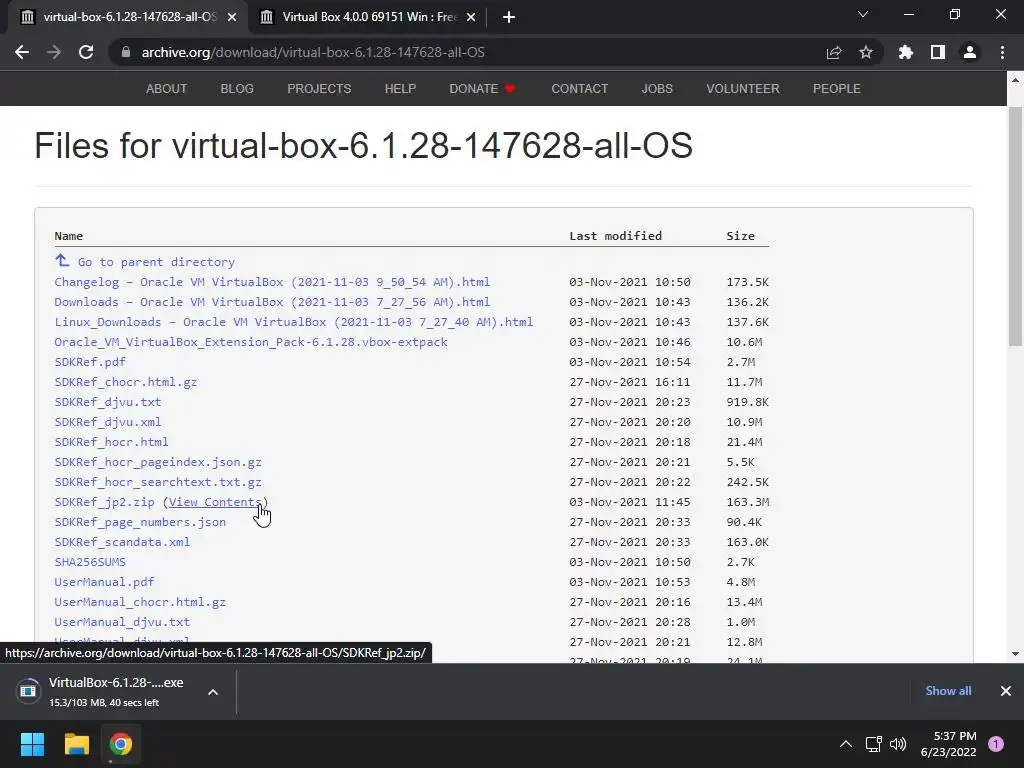The image size is (1024, 768).
Task: Open UserManual.pdf
Action: pos(104,582)
